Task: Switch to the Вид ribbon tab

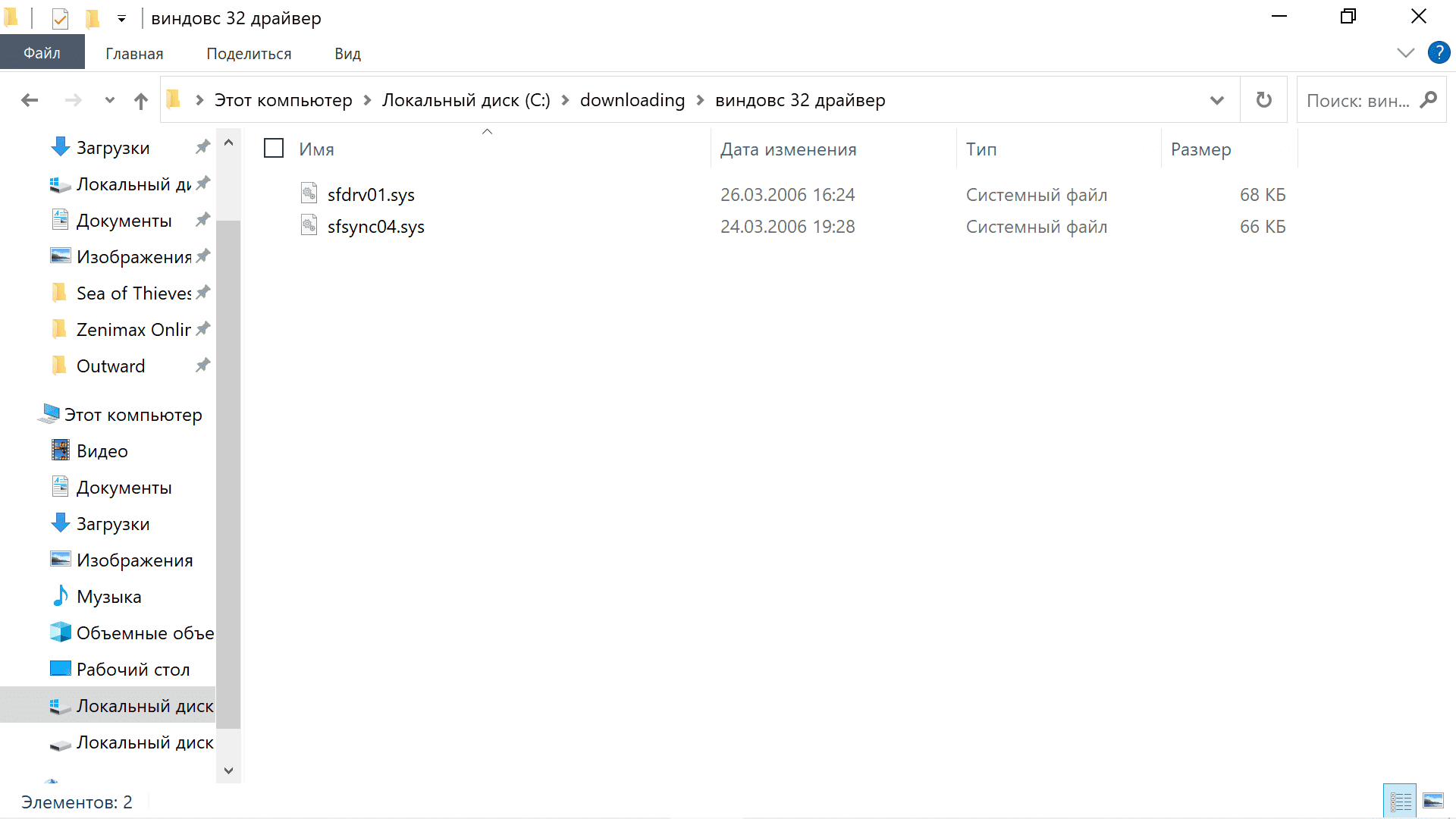Action: (x=347, y=54)
